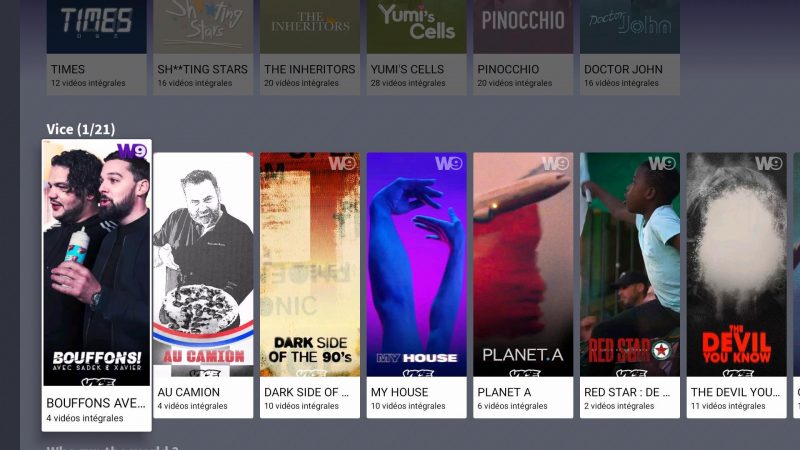The width and height of the screenshot is (800, 450).
Task: Open the Bouffons avec Sadek & Xavier poster
Action: tap(96, 263)
